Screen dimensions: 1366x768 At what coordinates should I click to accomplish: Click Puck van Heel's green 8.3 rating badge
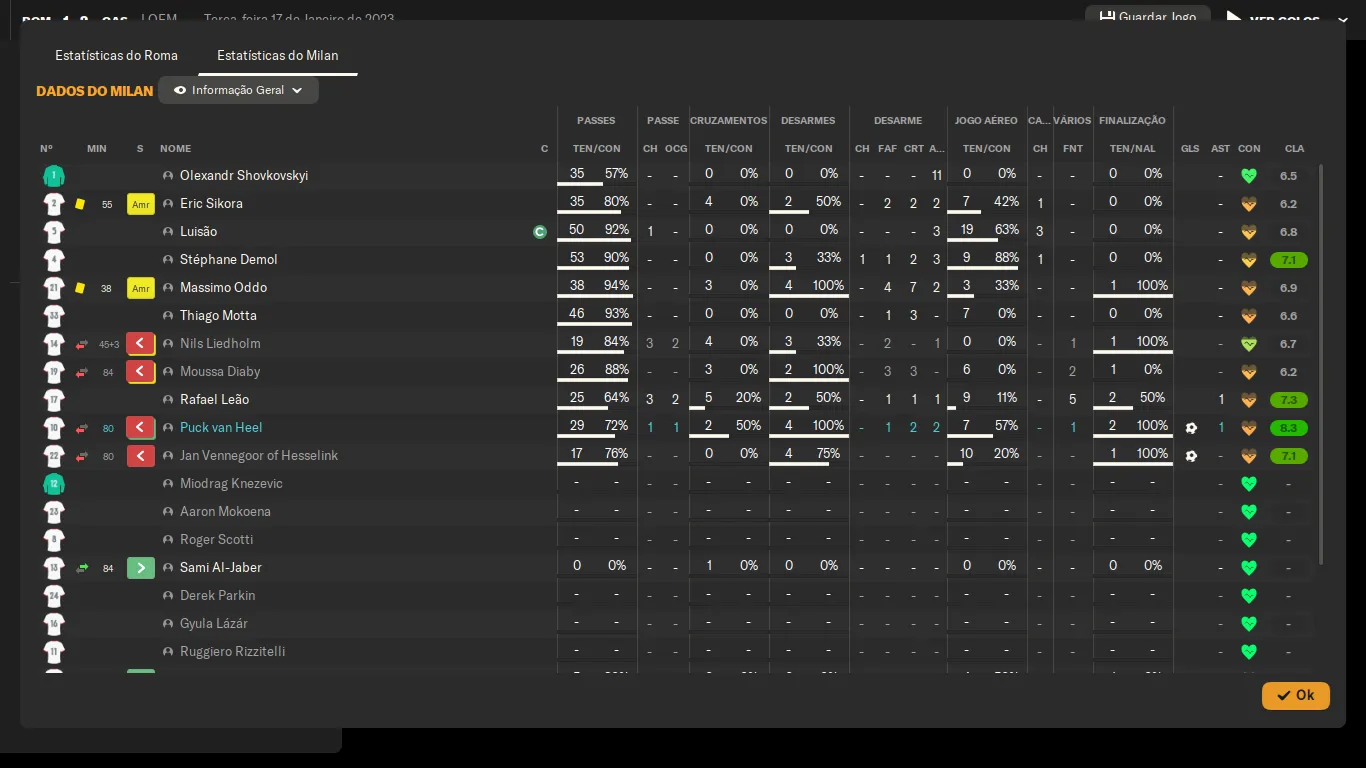[1288, 428]
